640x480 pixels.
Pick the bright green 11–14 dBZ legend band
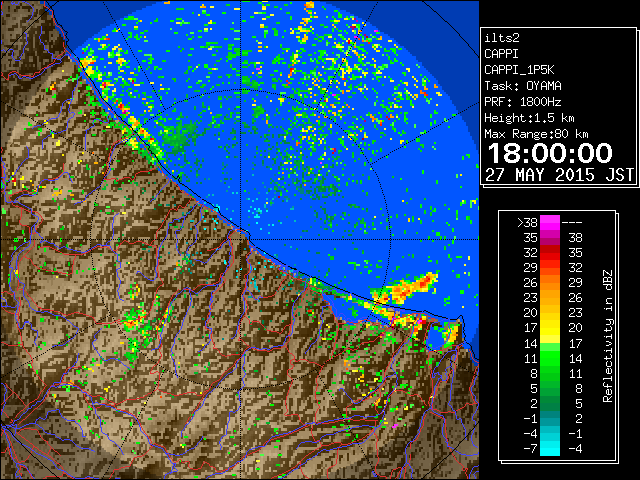(x=550, y=358)
